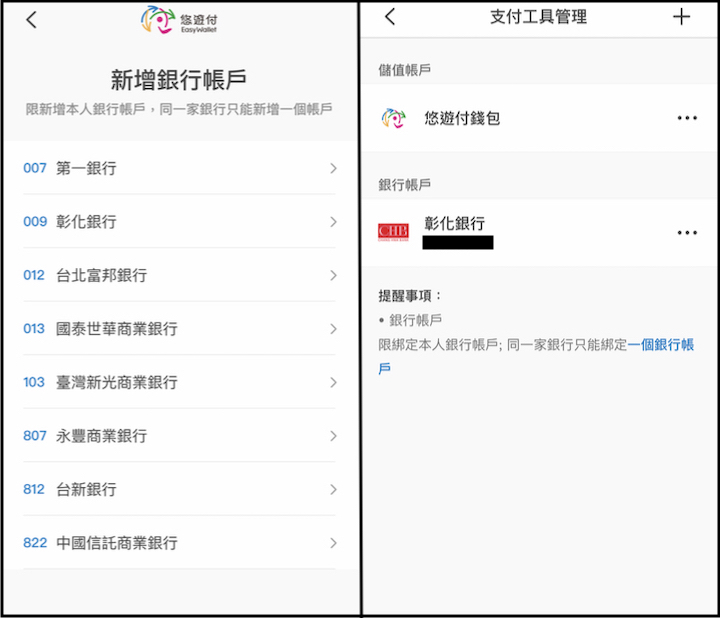Tap back arrow on 新增銀行帳戶 screen
Viewport: 720px width, 618px height.
32,20
